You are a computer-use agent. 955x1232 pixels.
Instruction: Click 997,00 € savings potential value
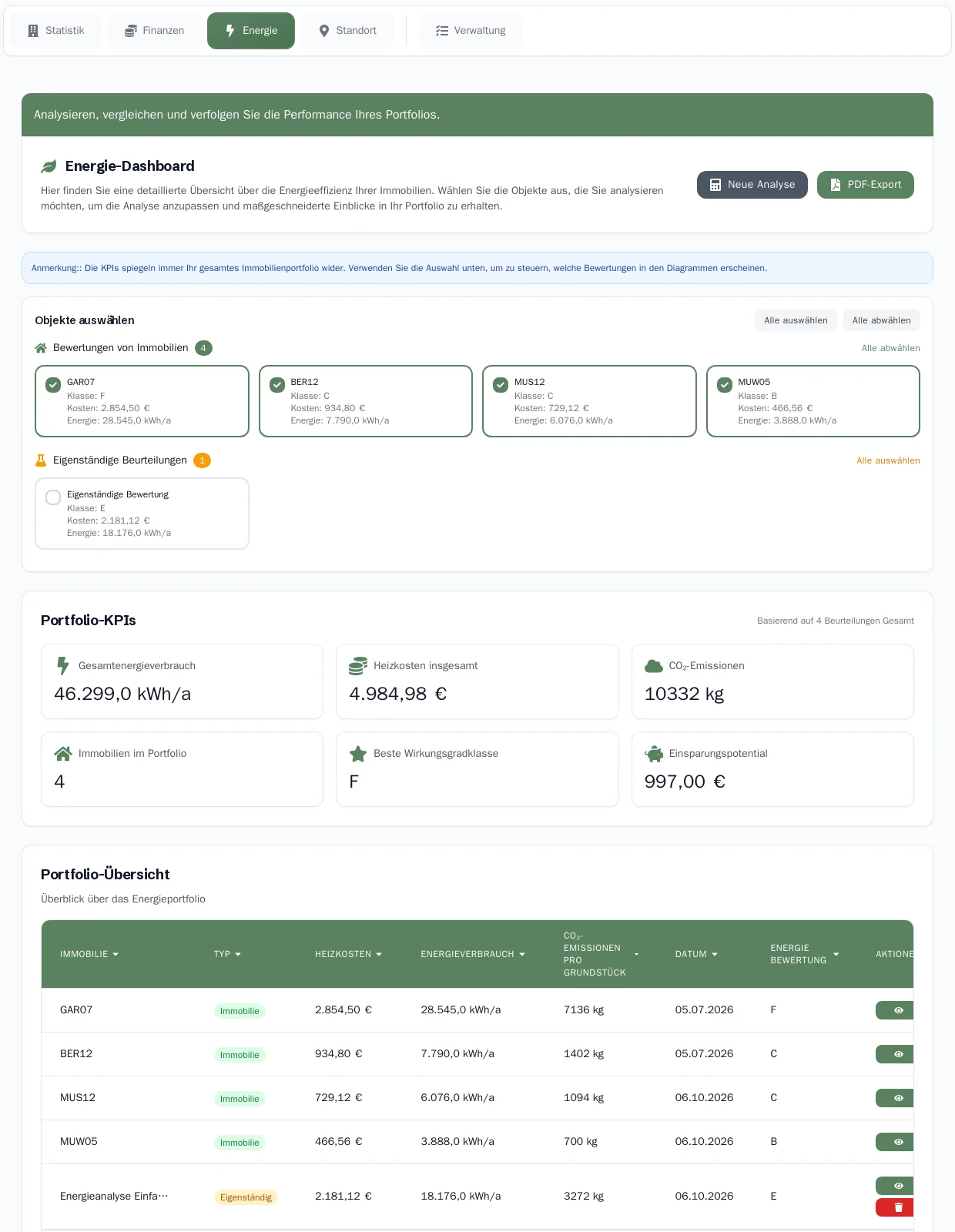click(x=685, y=782)
